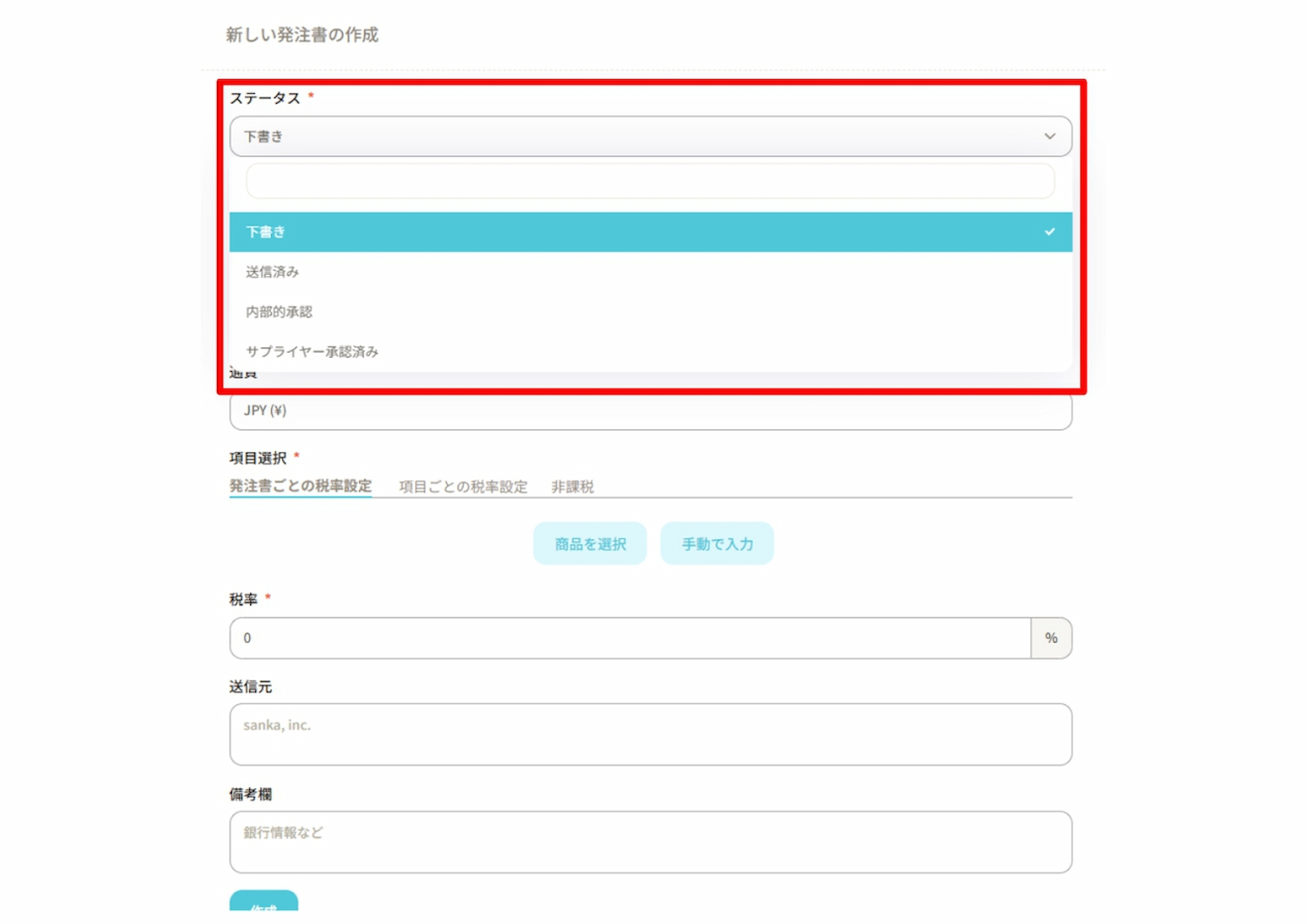
Task: Click the status dropdown search field
Action: tap(649, 181)
